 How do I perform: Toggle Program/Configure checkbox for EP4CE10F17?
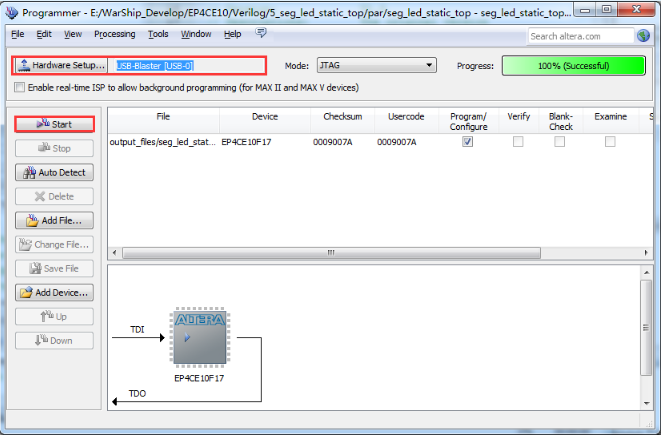(x=468, y=142)
